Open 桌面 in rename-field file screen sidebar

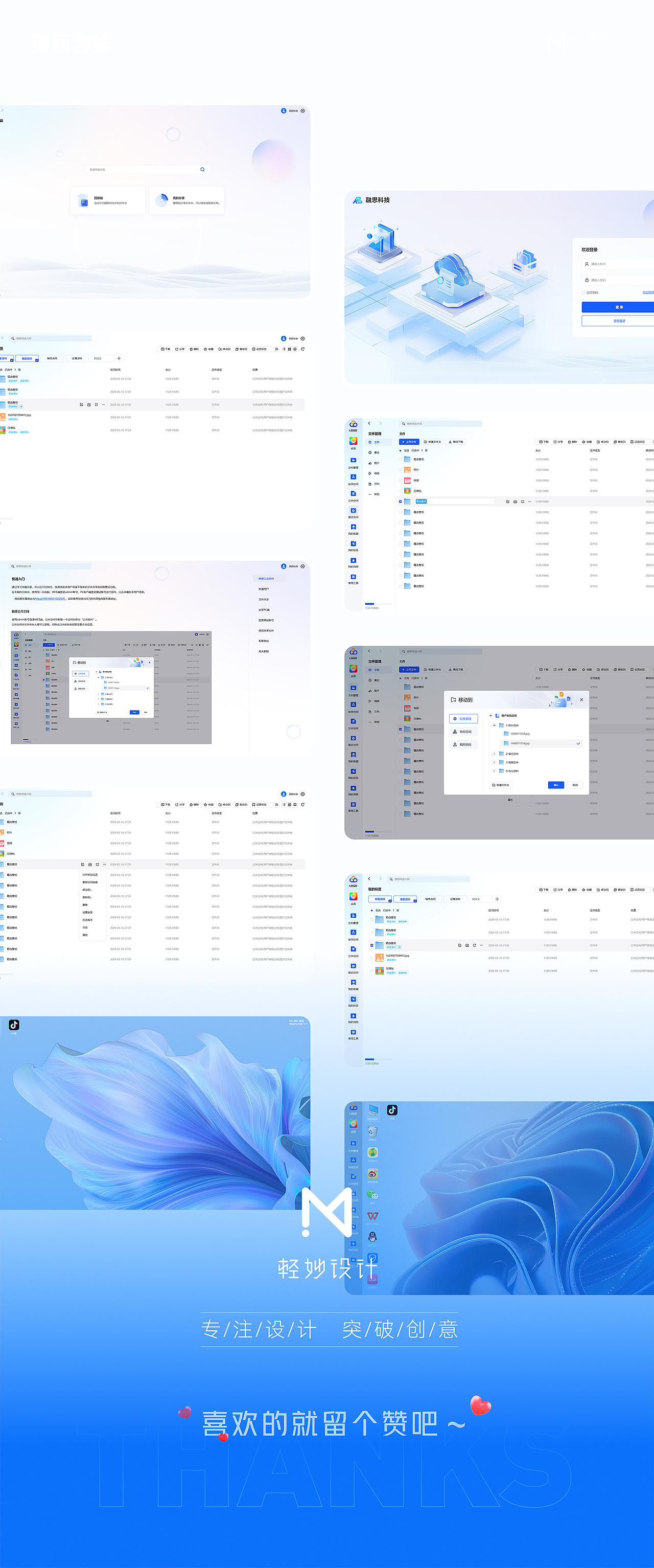(x=353, y=443)
